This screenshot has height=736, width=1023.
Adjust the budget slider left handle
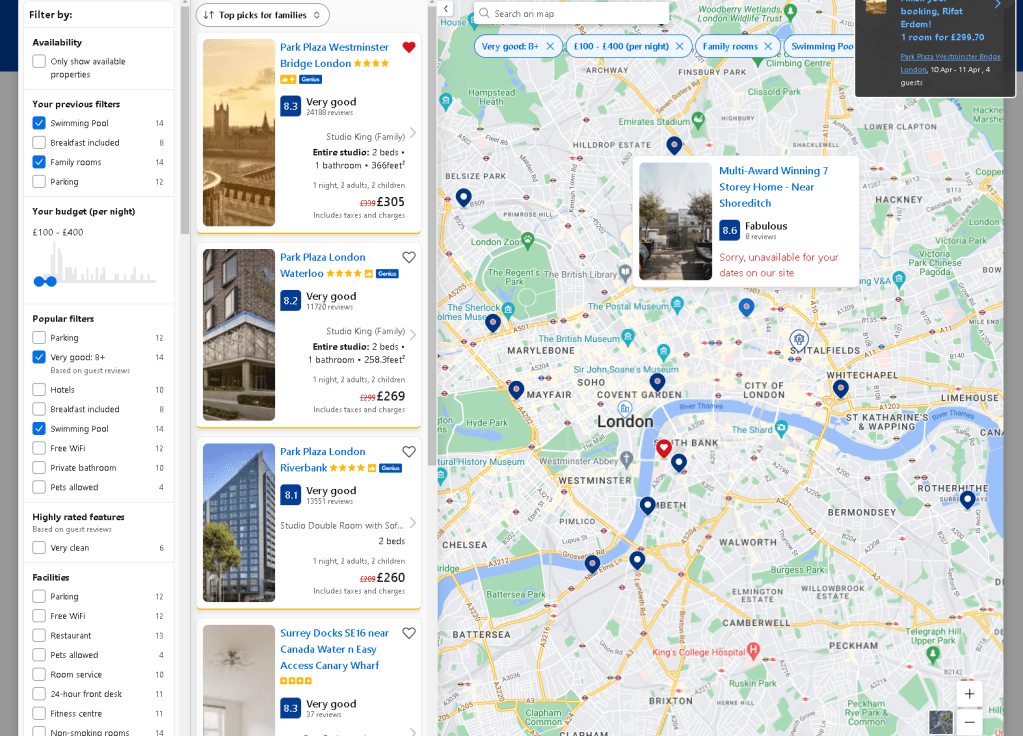39,281
